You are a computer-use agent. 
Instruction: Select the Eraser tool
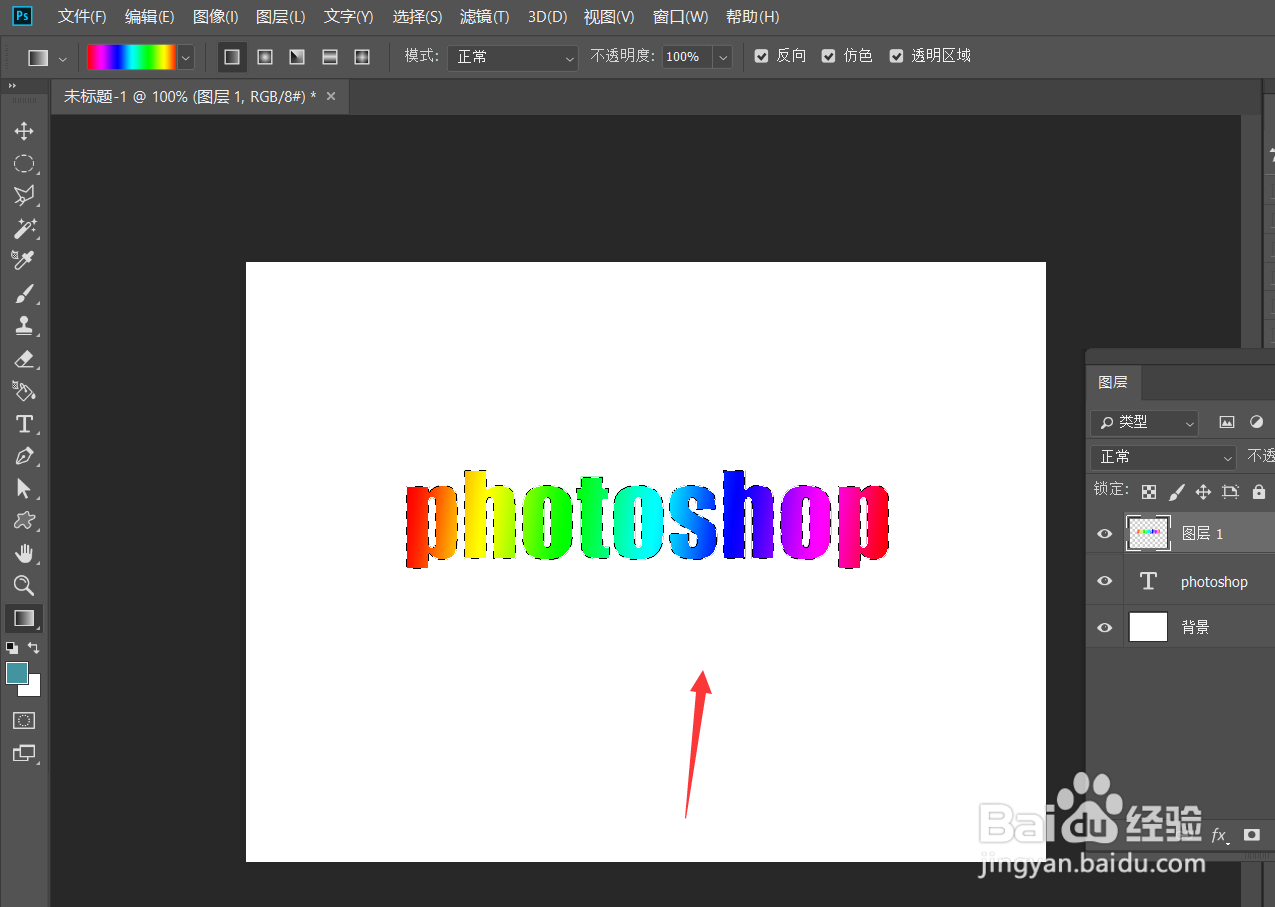coord(24,358)
